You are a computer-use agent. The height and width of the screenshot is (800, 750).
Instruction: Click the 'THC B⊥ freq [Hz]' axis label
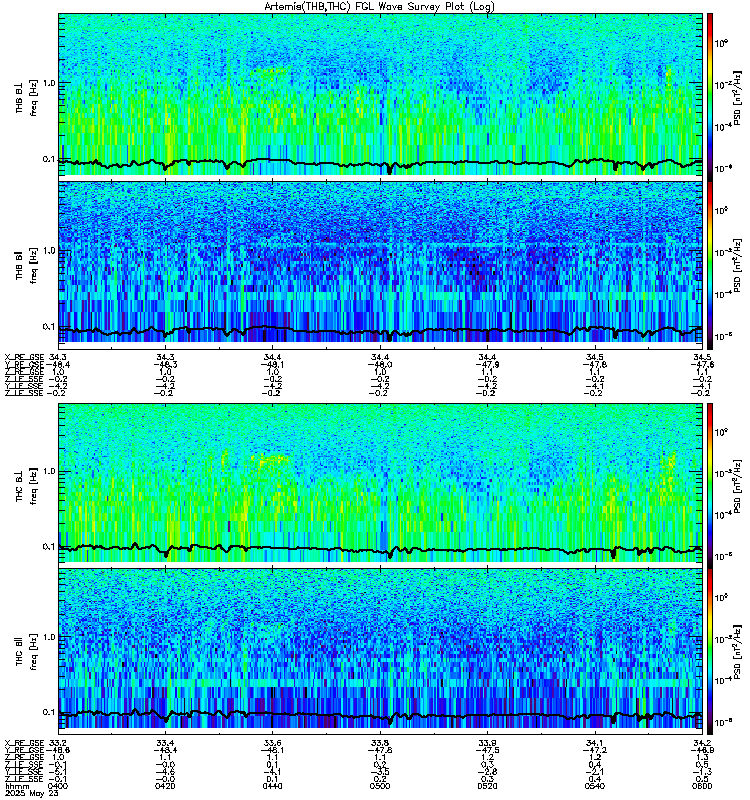26,486
